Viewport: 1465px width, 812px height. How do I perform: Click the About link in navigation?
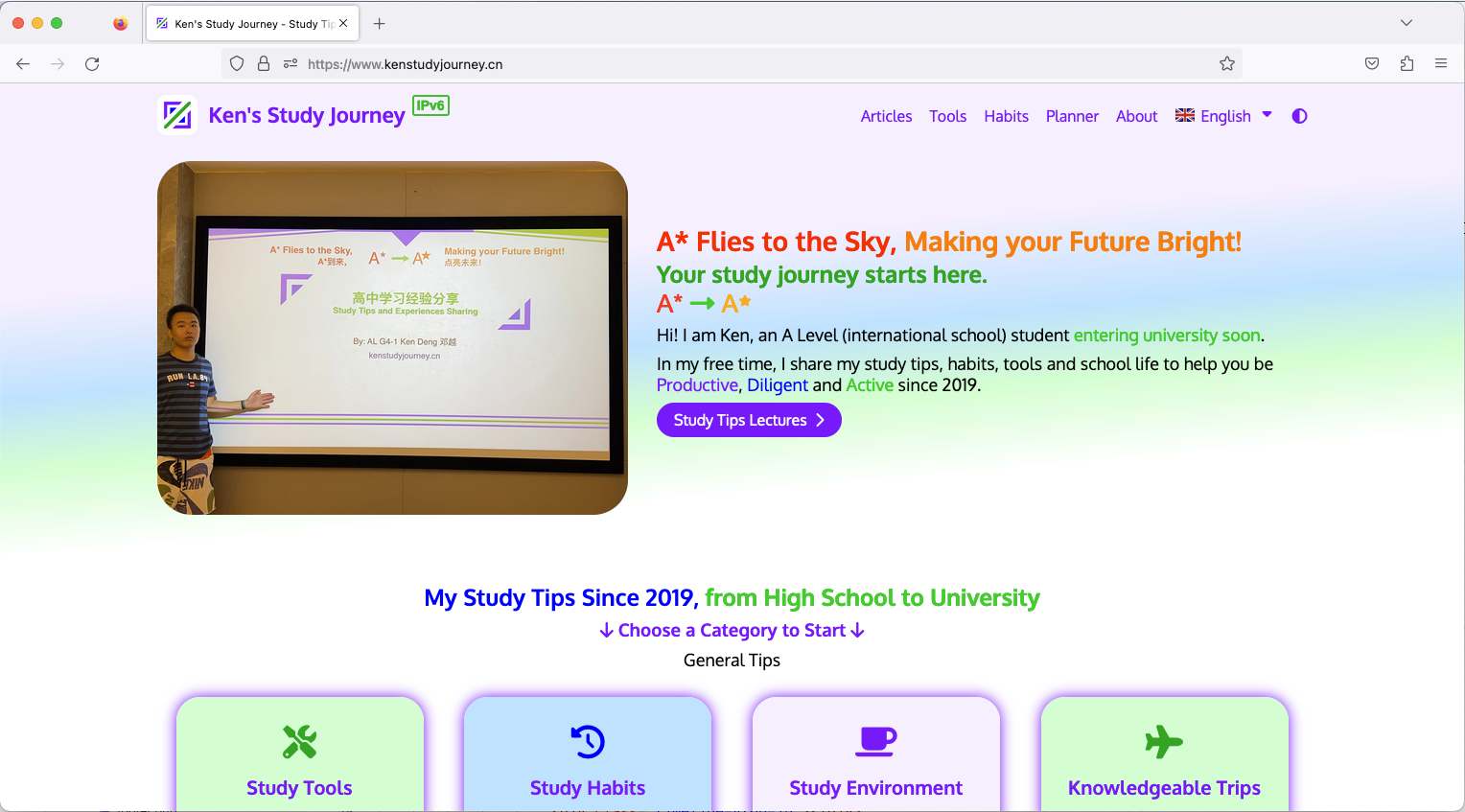(x=1136, y=116)
